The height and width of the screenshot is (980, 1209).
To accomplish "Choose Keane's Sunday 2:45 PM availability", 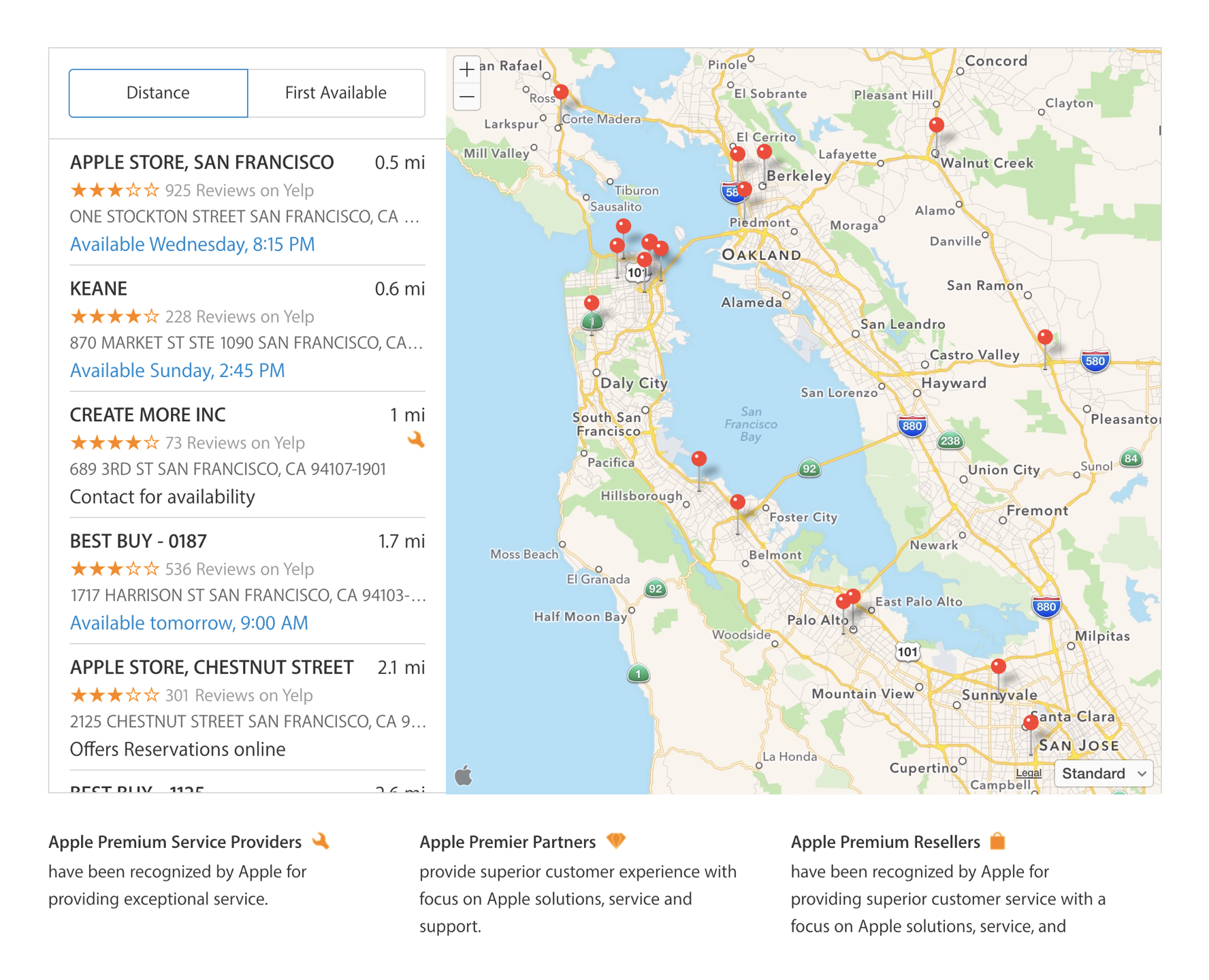I will (x=177, y=371).
